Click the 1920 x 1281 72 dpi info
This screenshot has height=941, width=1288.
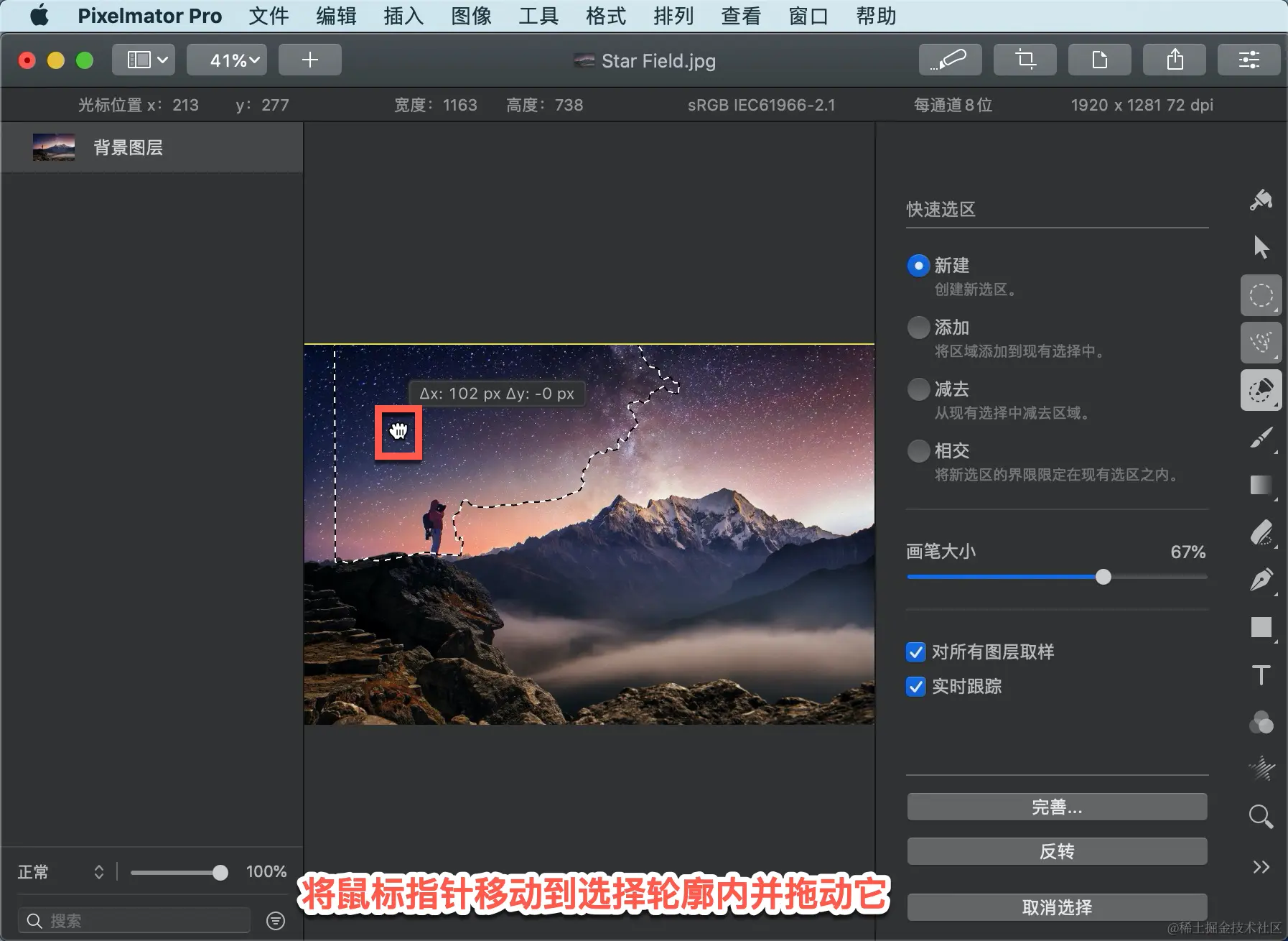[1142, 105]
